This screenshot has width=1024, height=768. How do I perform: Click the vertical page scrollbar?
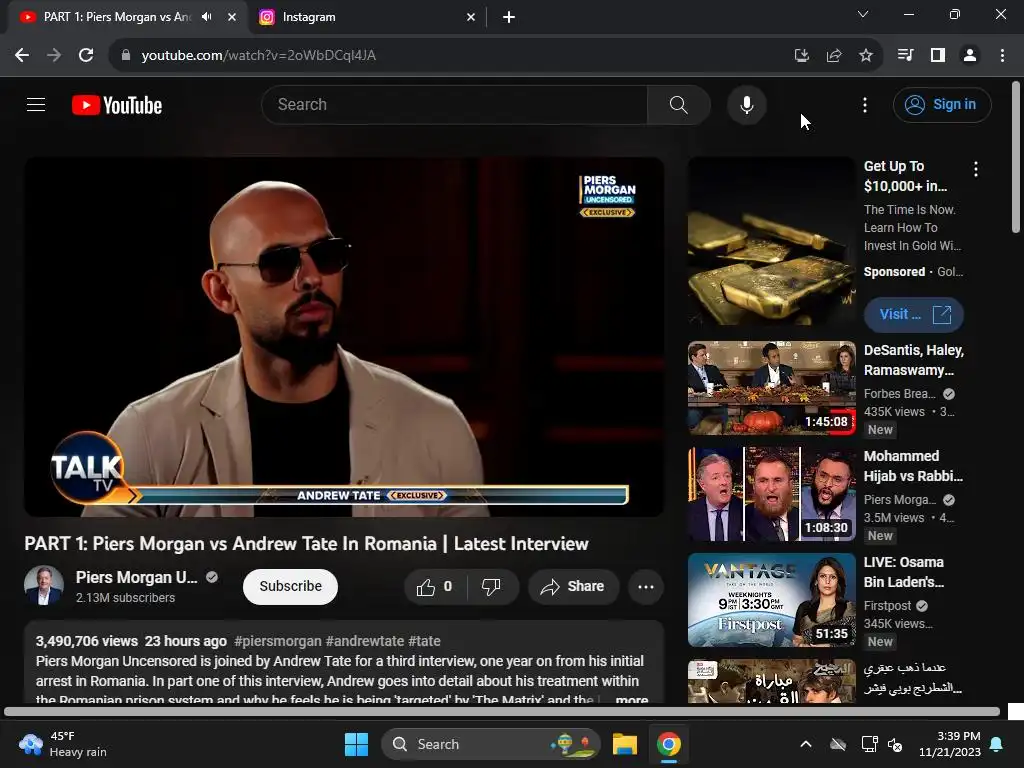[x=1016, y=157]
